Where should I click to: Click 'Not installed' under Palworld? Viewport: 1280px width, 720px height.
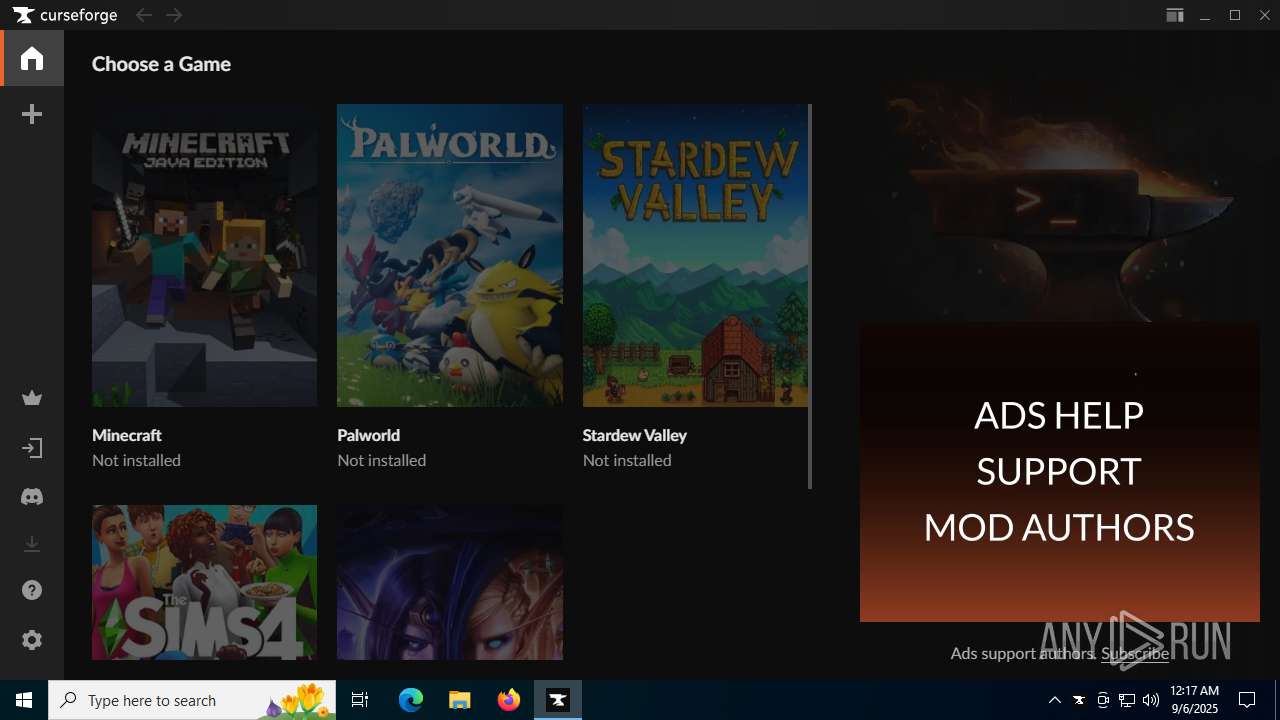click(382, 460)
